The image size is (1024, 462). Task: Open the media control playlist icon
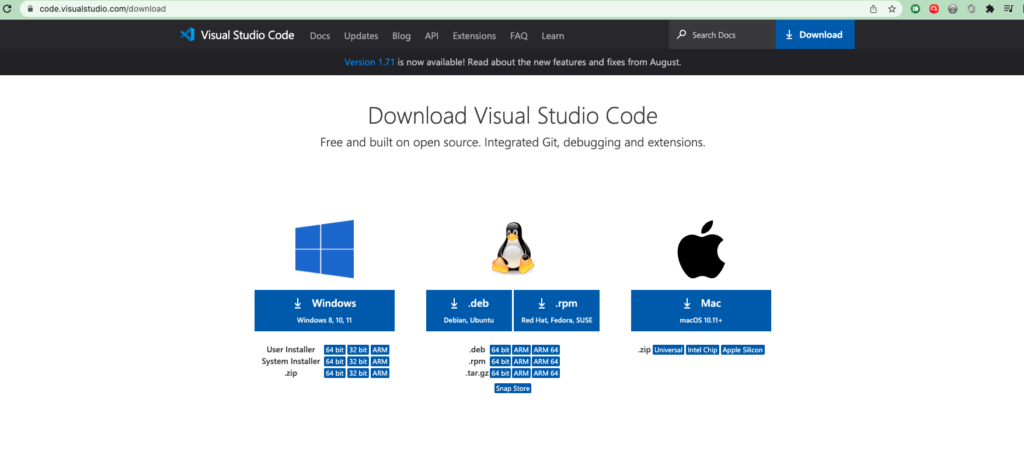1008,9
